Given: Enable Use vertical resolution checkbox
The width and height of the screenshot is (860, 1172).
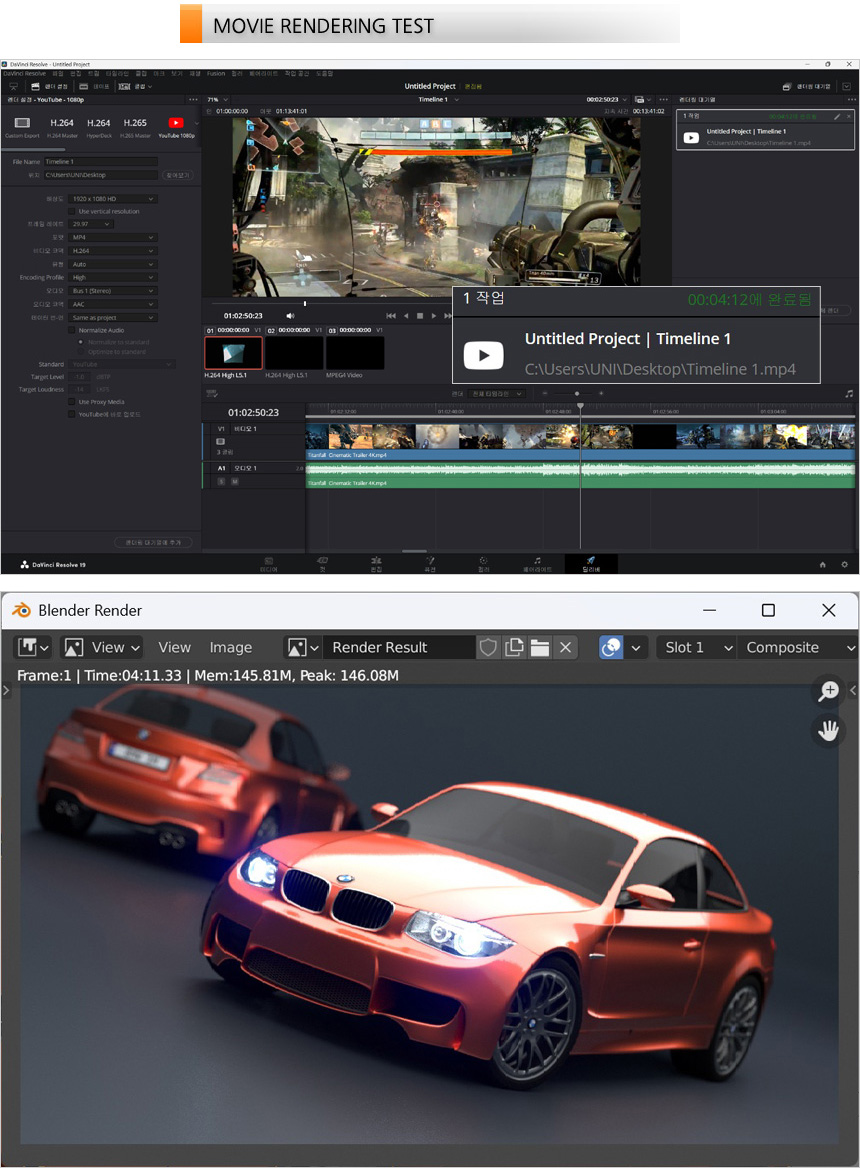Looking at the screenshot, I should click(72, 212).
